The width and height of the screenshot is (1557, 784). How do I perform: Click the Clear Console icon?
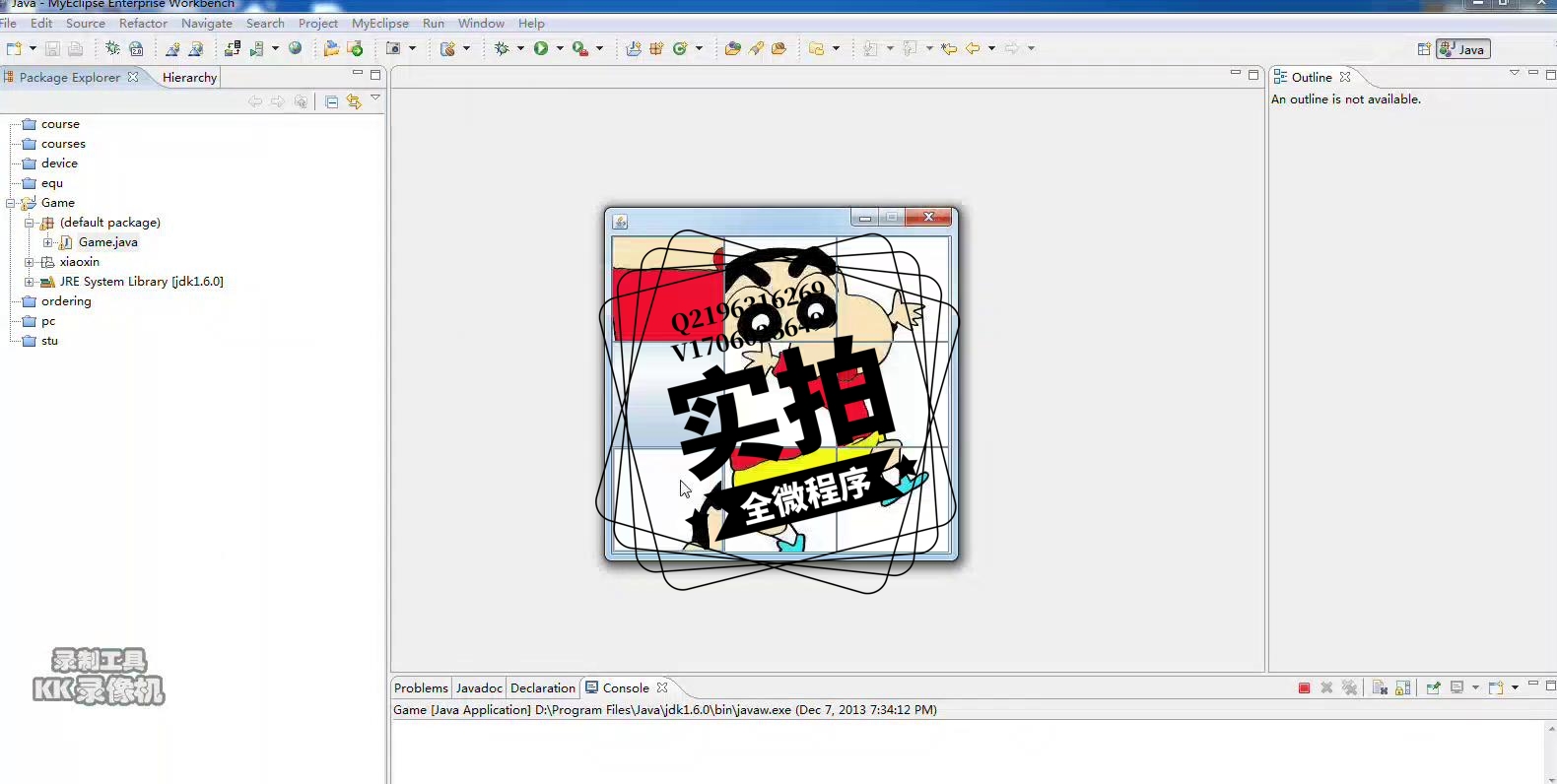point(1380,687)
